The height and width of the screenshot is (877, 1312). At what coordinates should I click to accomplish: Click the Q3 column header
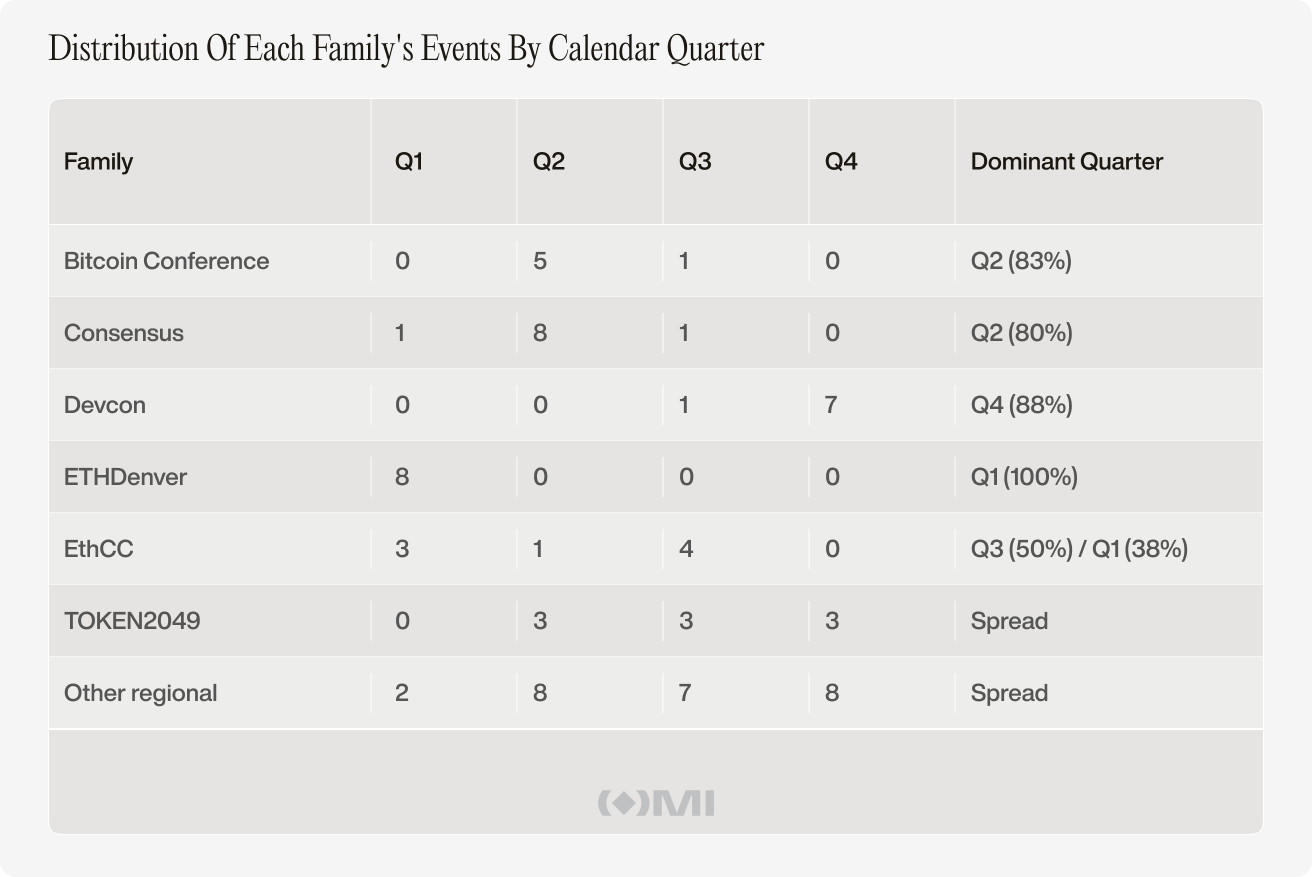(695, 161)
